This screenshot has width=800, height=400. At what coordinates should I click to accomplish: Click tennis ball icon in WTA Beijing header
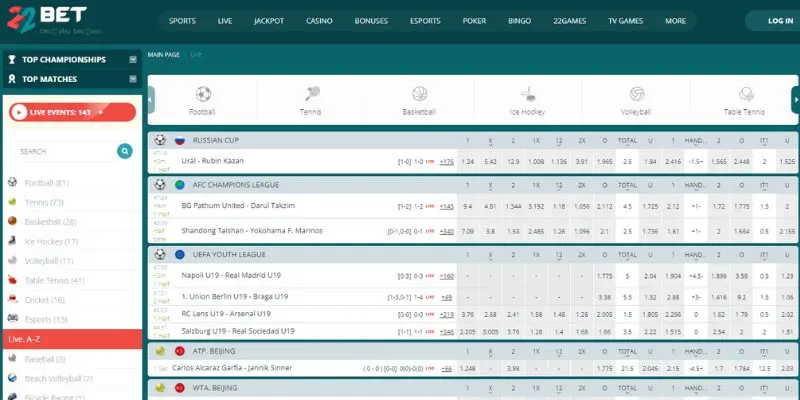pos(160,388)
